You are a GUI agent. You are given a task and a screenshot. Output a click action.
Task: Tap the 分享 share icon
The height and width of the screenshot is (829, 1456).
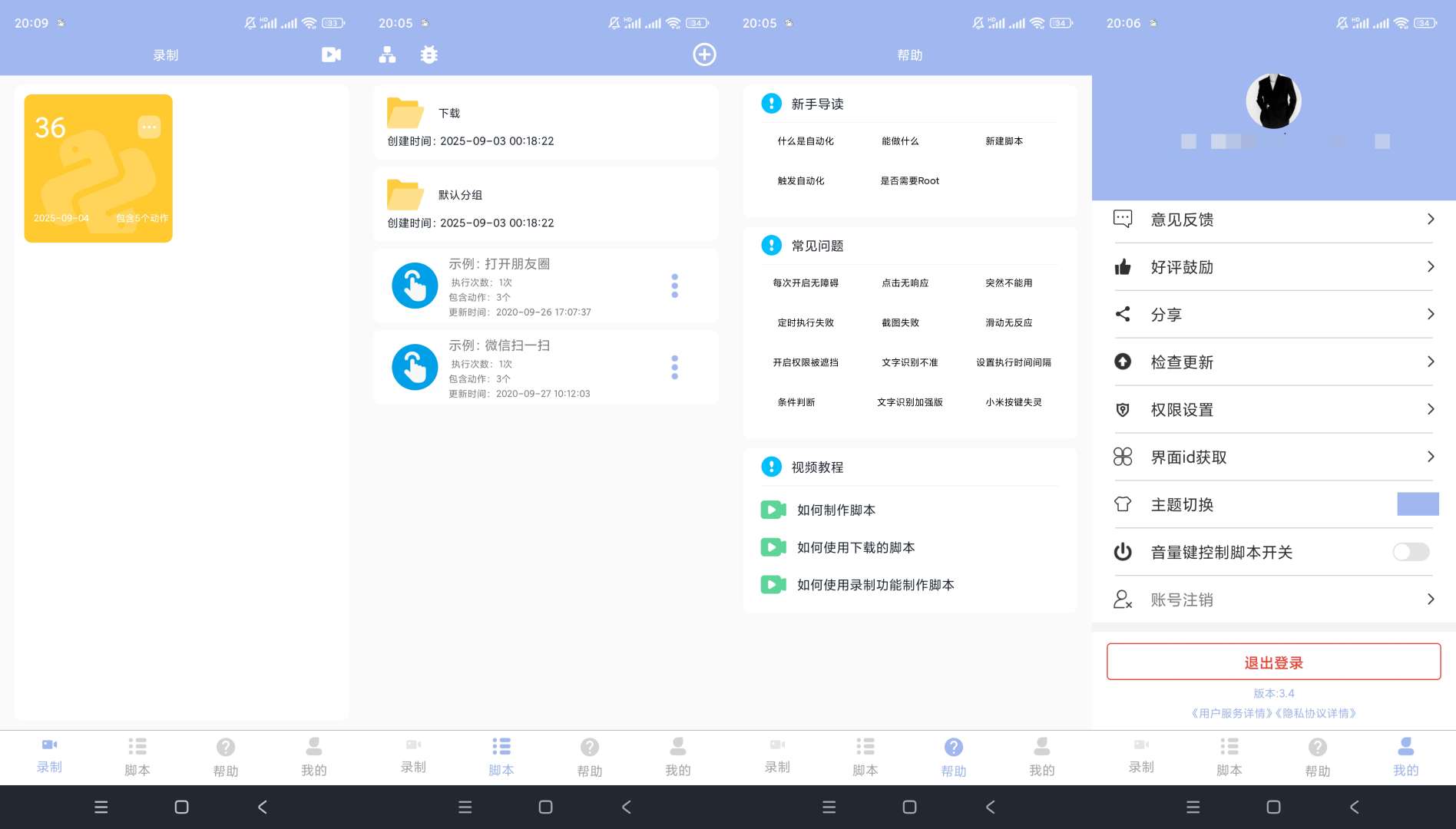(1123, 314)
